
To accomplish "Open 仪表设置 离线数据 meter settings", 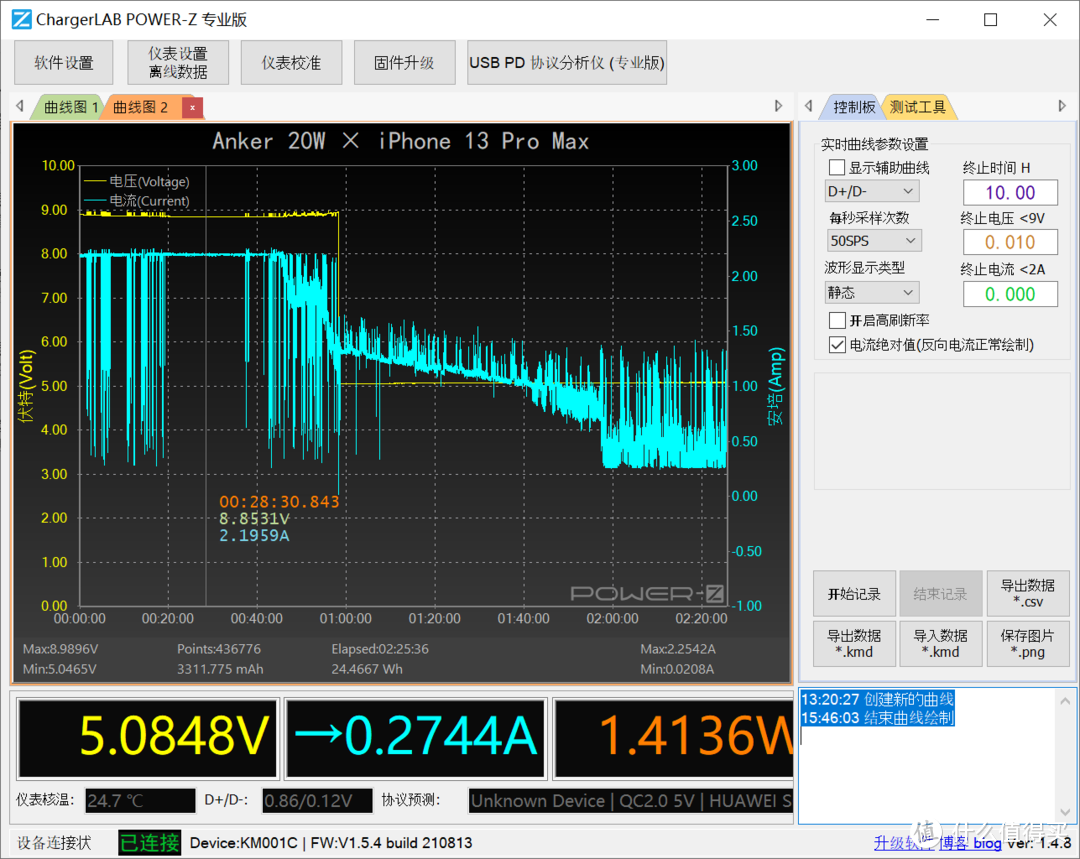I will click(x=178, y=63).
